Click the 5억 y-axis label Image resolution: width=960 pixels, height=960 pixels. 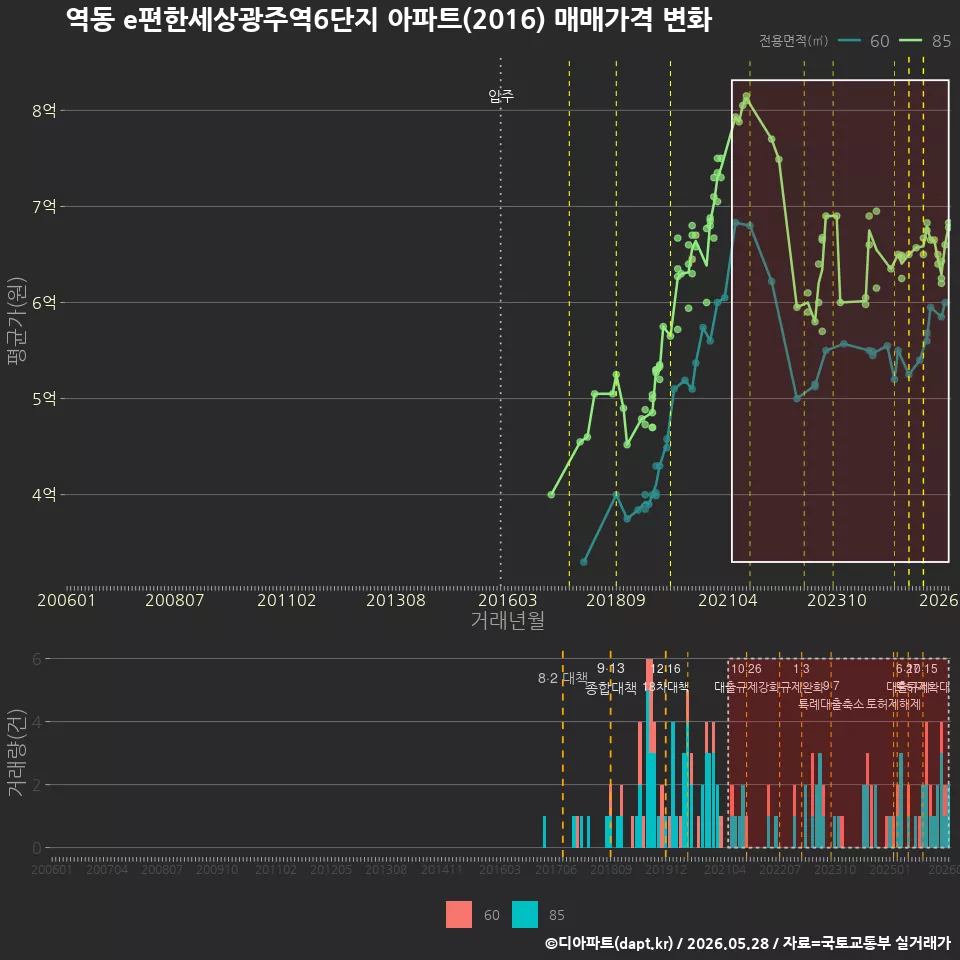[x=45, y=399]
